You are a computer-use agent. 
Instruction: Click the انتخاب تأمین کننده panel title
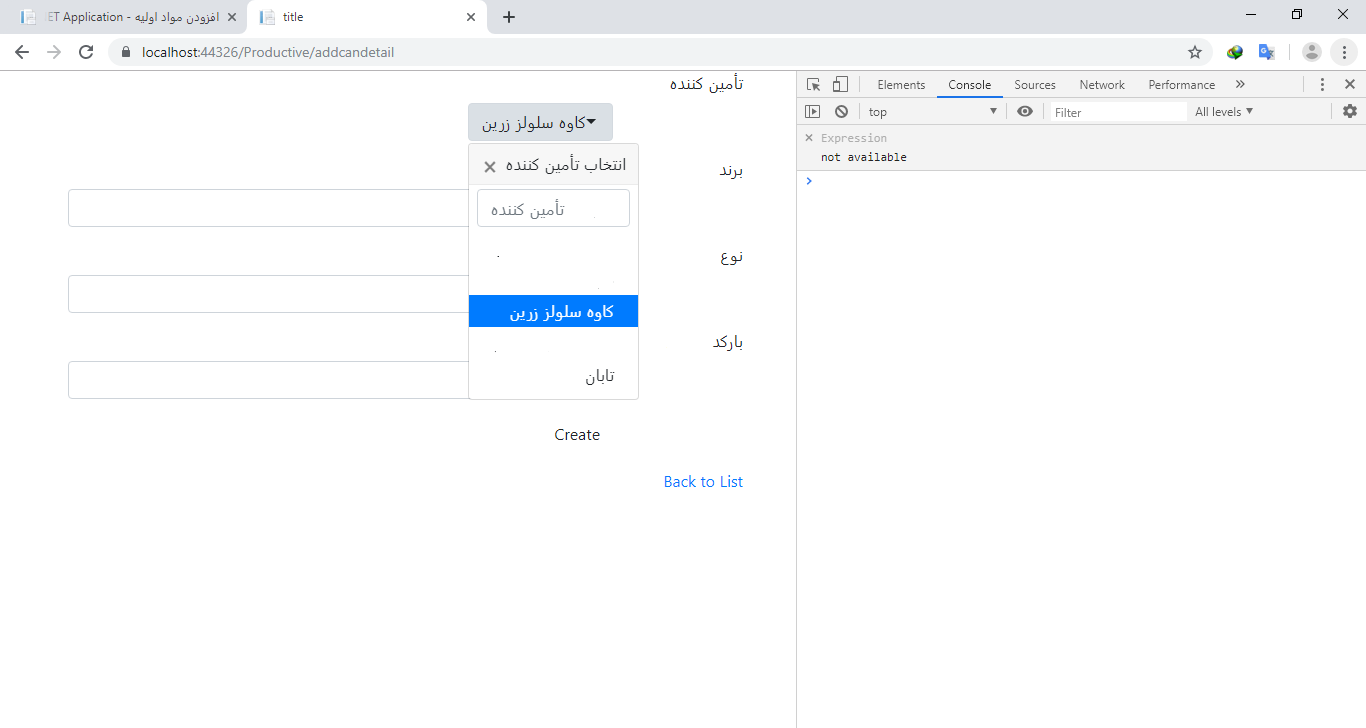point(566,165)
